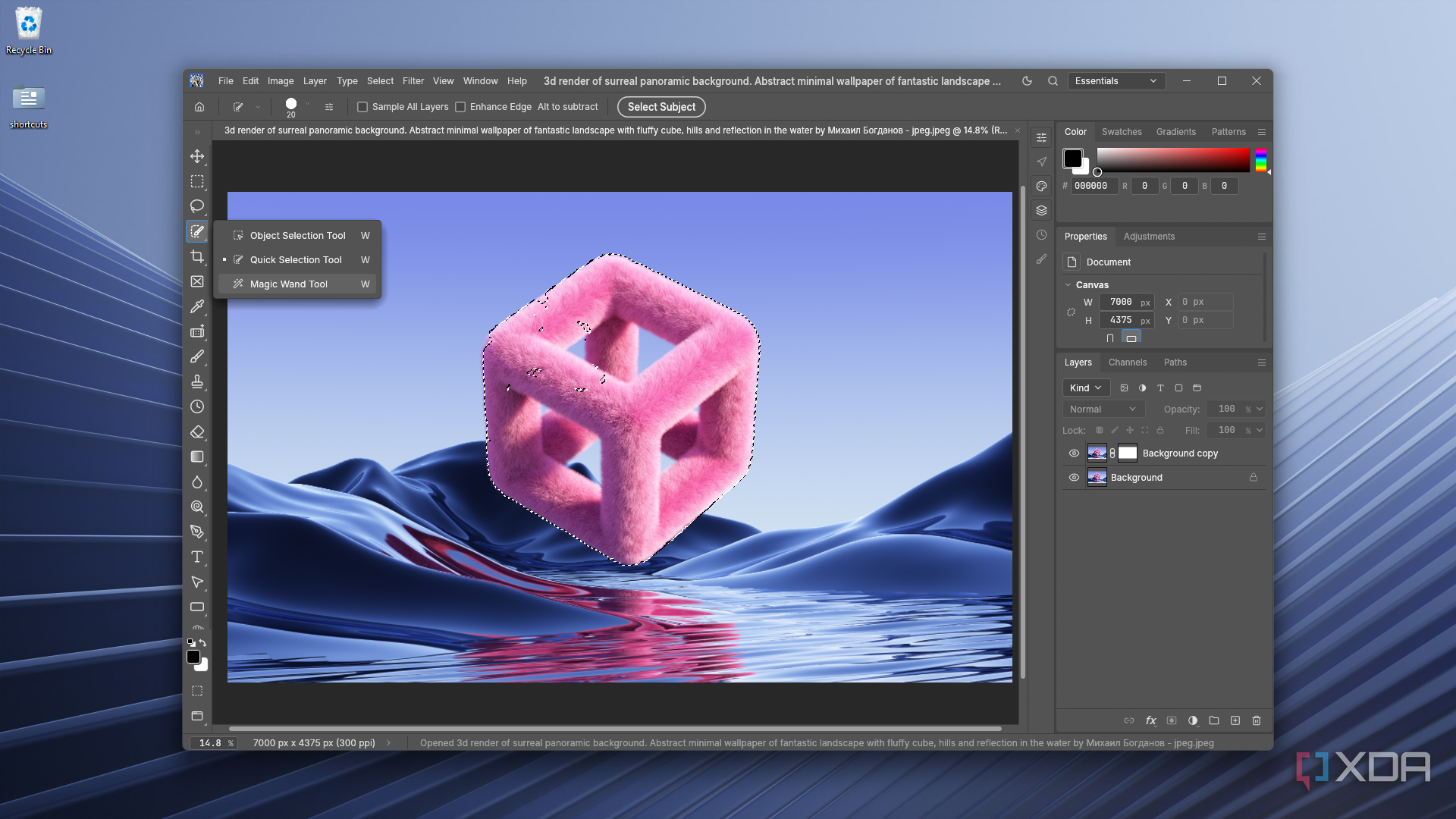Click the rainbow hue strip
1456x819 pixels.
pos(1261,160)
